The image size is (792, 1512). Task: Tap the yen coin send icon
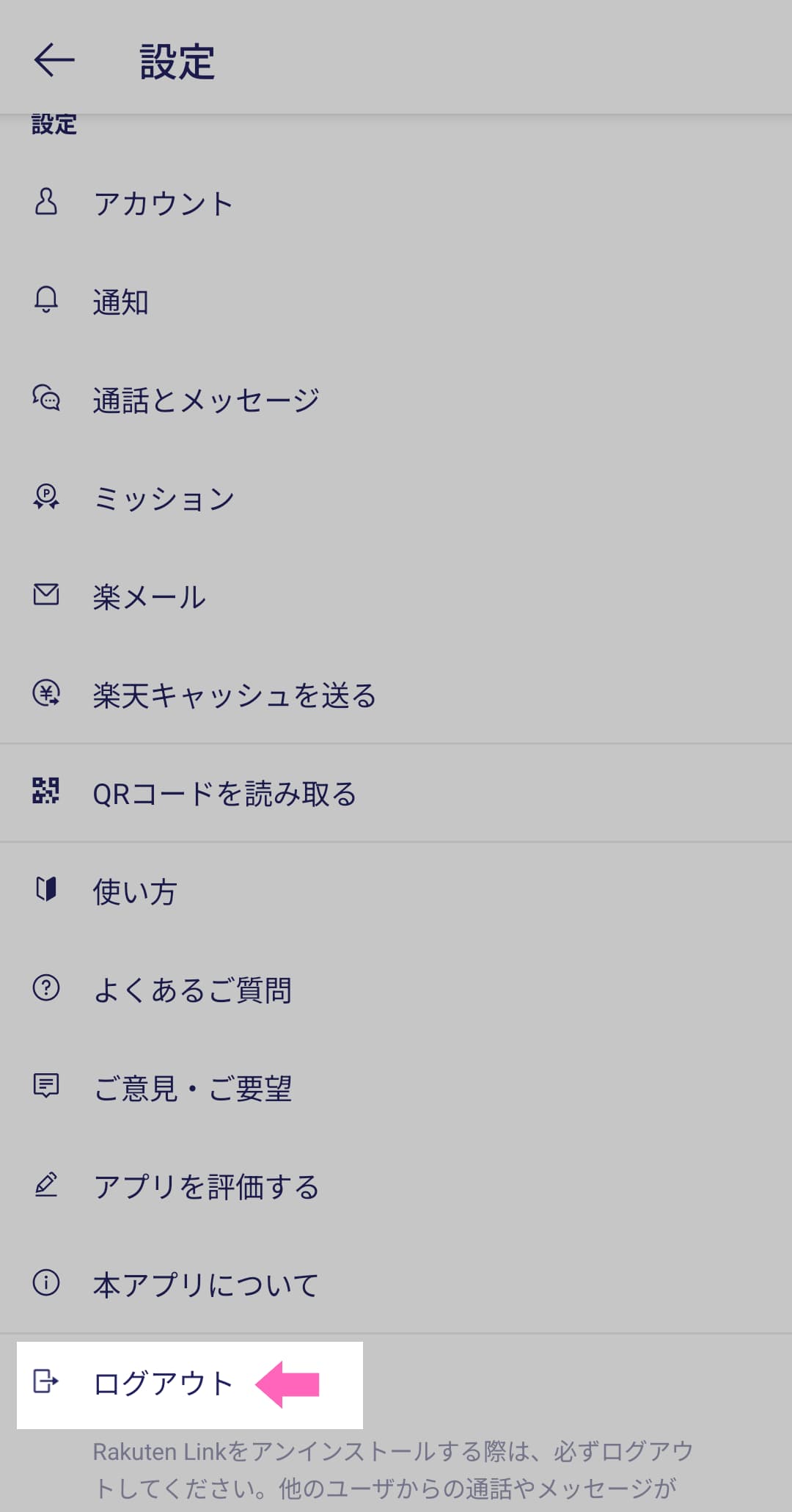[46, 693]
